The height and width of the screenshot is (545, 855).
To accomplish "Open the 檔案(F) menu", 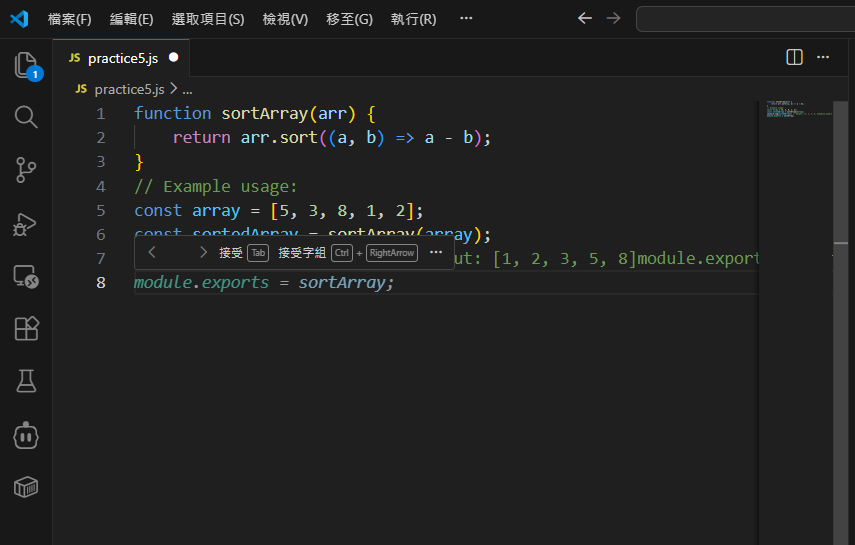I will (69, 19).
